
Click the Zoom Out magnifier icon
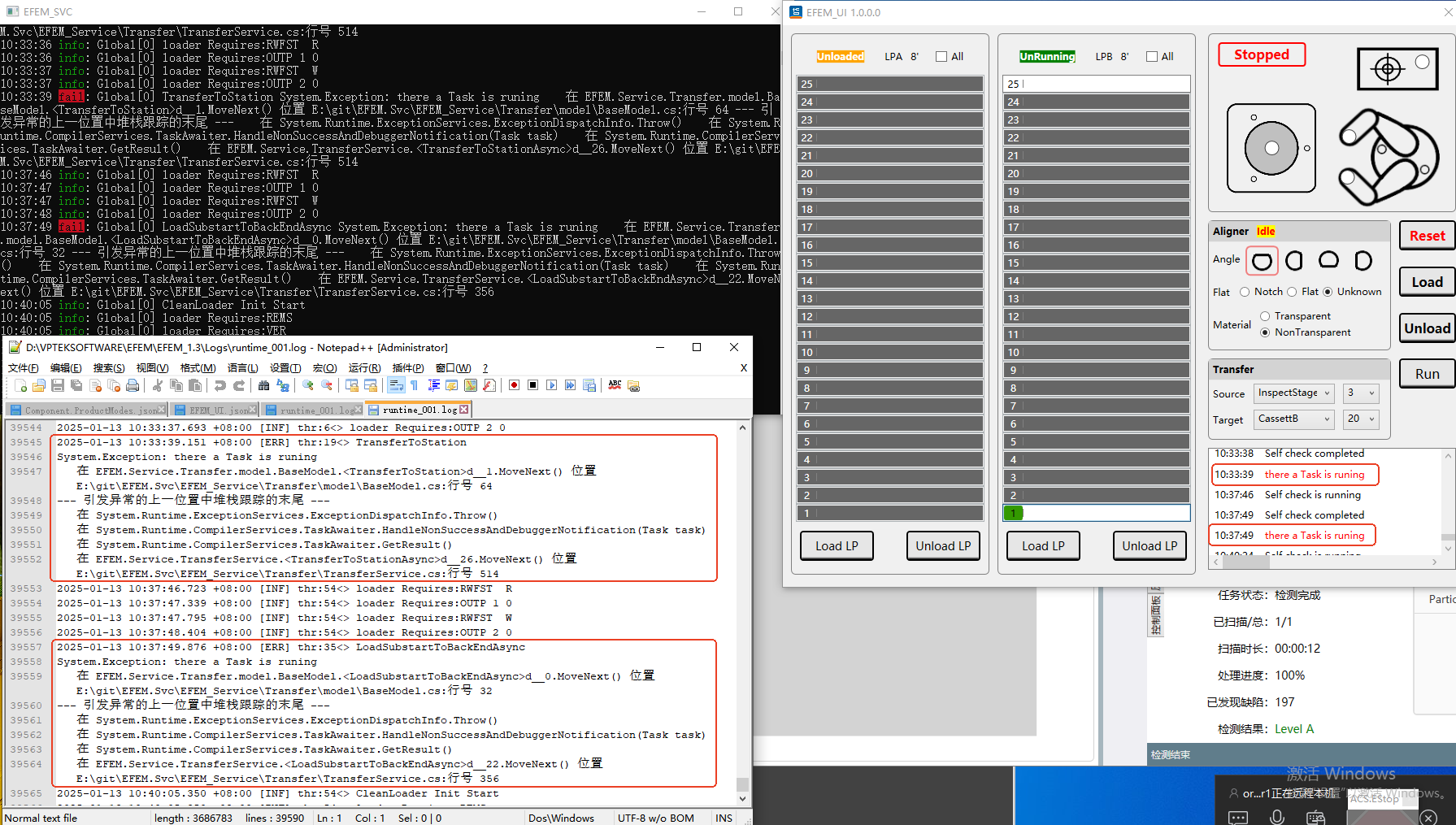(327, 385)
